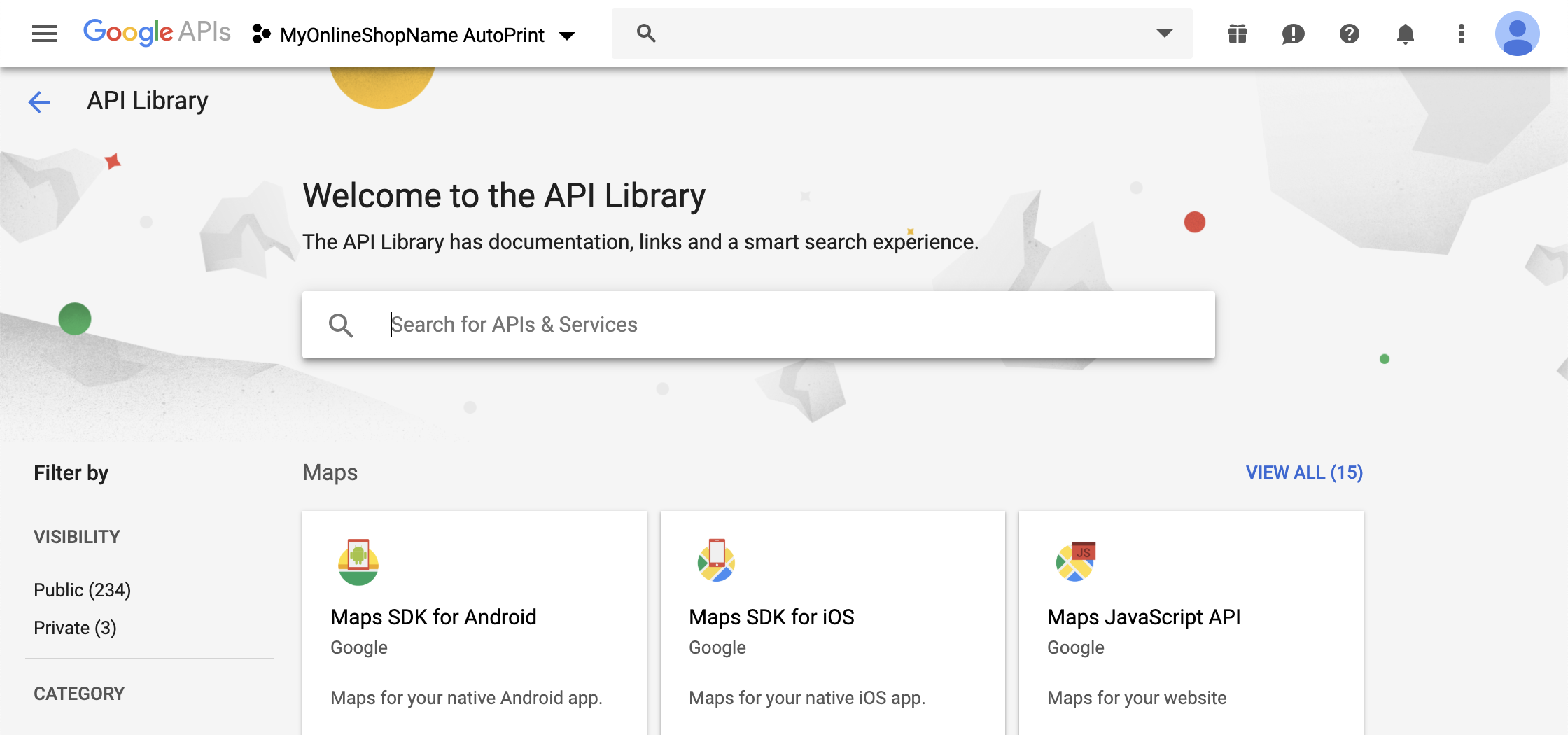The height and width of the screenshot is (735, 1568).
Task: Click 'Maps for your native iOS app.' text
Action: click(807, 698)
